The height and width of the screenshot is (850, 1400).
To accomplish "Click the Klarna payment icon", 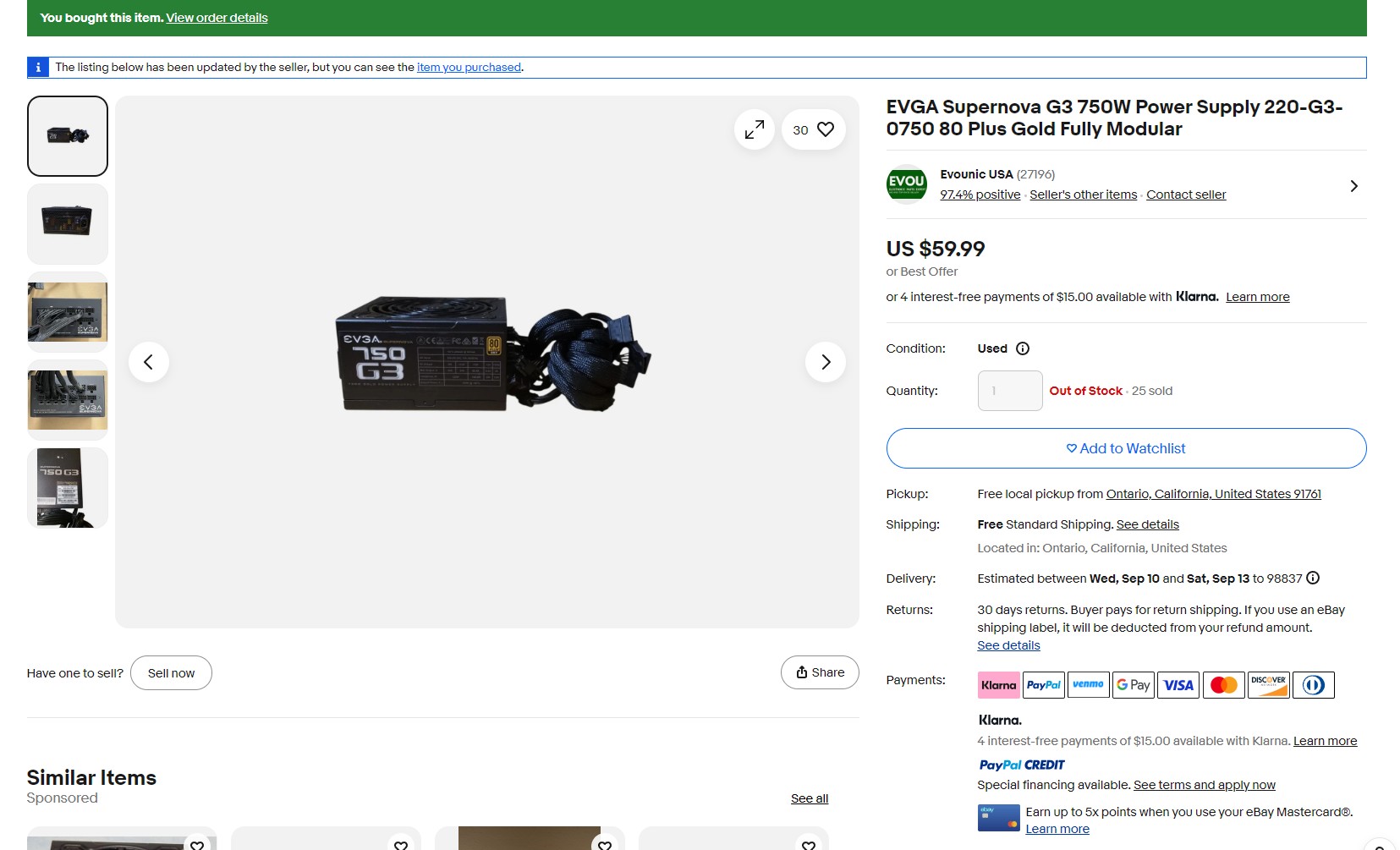I will point(999,685).
